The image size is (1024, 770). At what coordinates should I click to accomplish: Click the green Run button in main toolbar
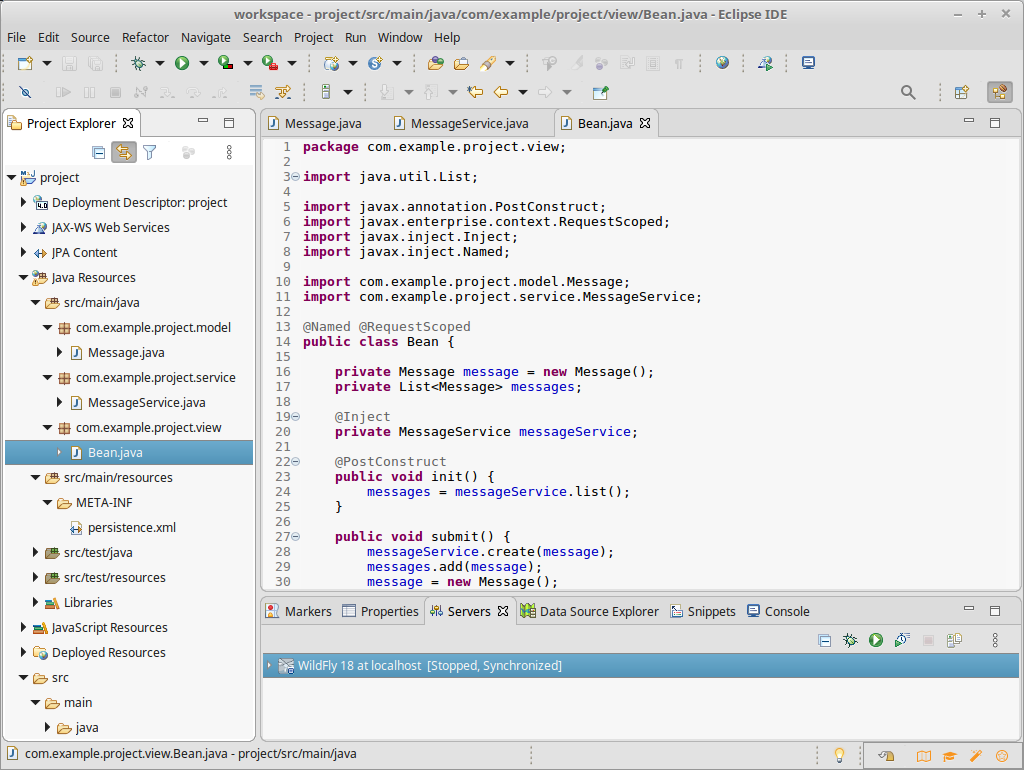[x=182, y=63]
